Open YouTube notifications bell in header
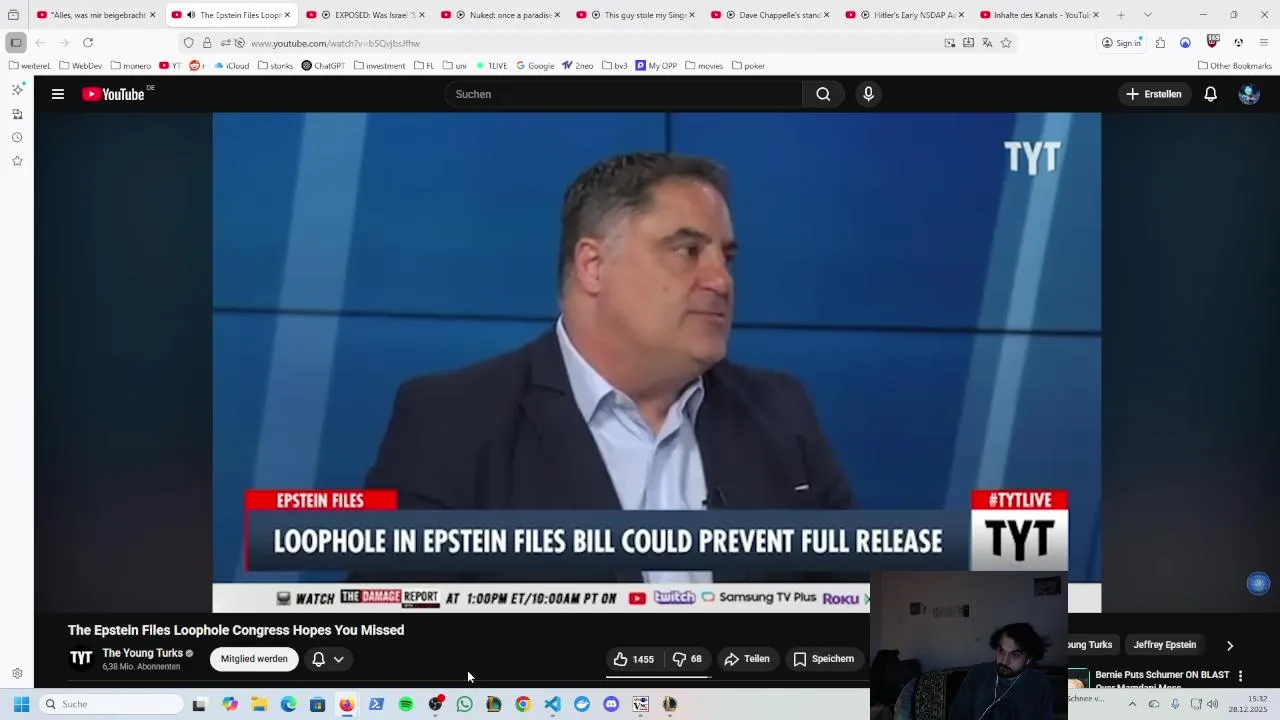Image resolution: width=1280 pixels, height=720 pixels. click(x=1210, y=94)
